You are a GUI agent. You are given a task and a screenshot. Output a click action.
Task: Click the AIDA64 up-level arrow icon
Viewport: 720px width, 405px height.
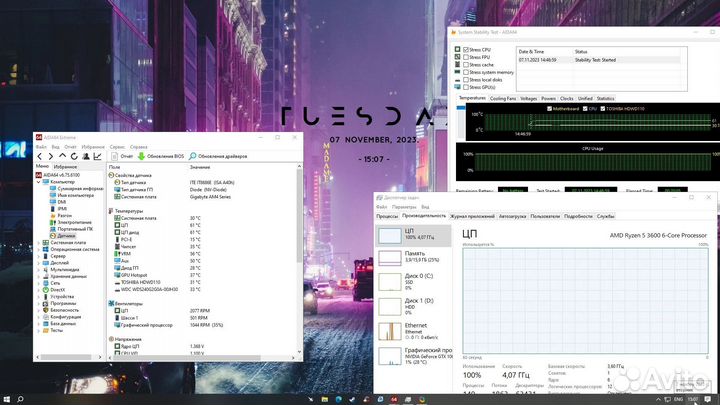coord(62,157)
